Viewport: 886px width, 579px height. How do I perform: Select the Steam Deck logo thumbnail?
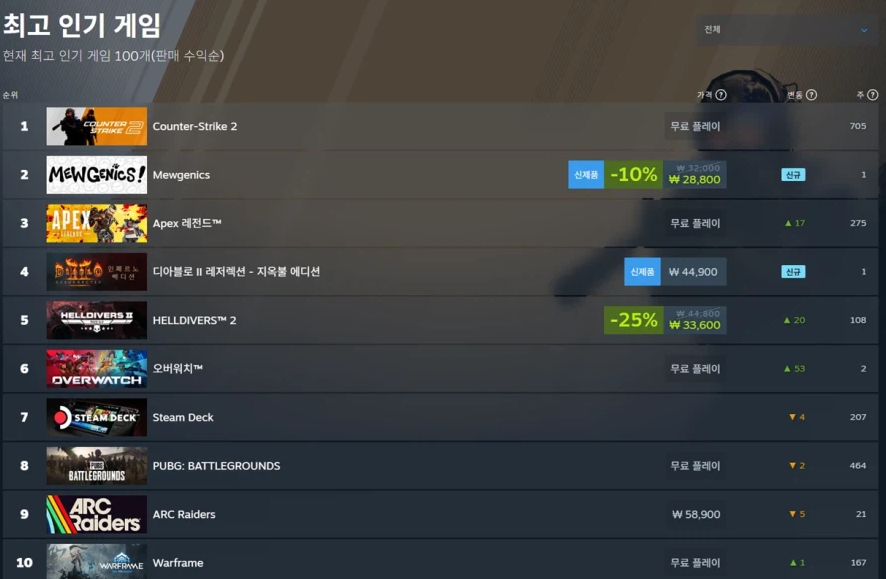point(97,417)
